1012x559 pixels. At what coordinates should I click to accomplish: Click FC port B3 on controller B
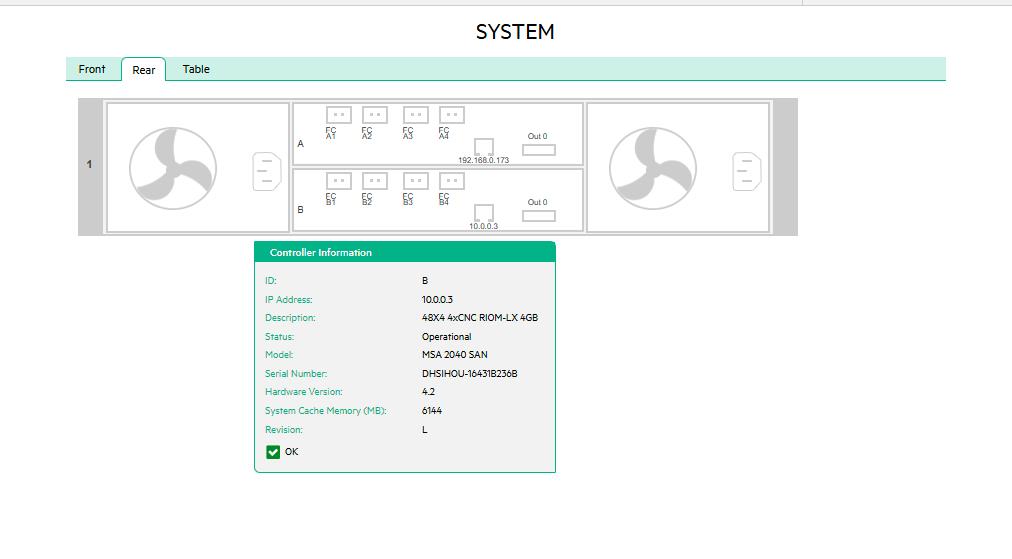coord(416,181)
